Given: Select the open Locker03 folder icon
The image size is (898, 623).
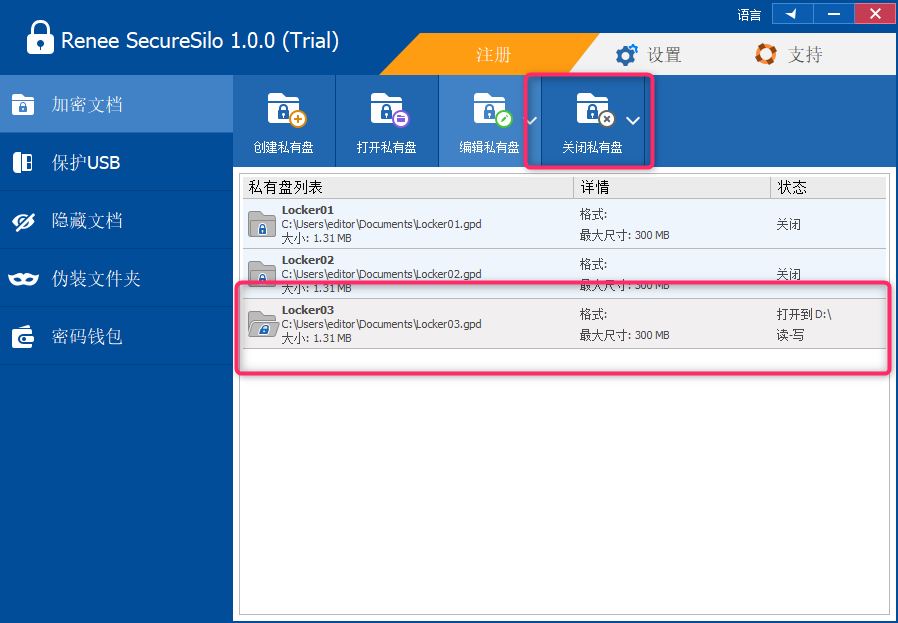Looking at the screenshot, I should click(263, 324).
